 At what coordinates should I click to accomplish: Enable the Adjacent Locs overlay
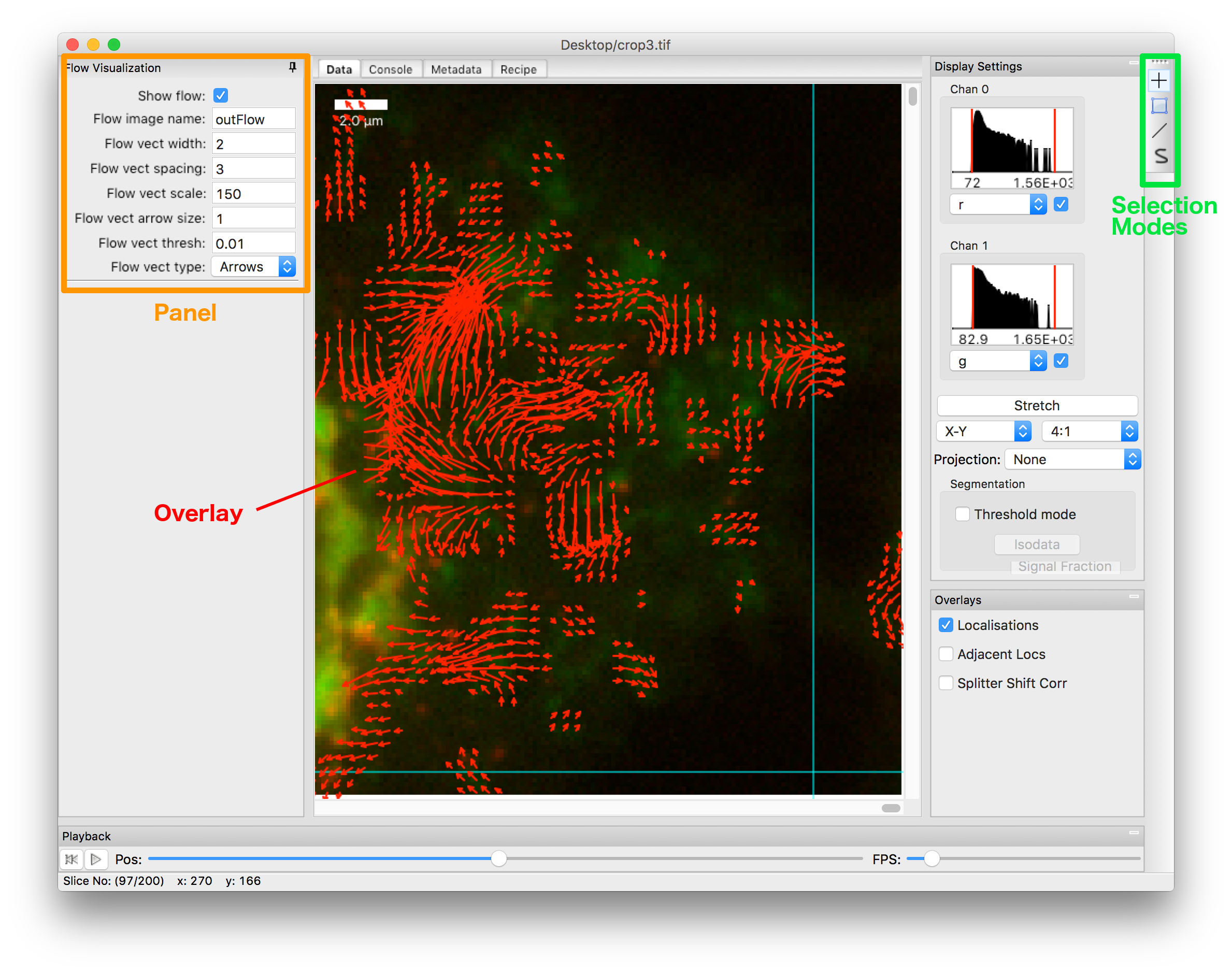946,654
